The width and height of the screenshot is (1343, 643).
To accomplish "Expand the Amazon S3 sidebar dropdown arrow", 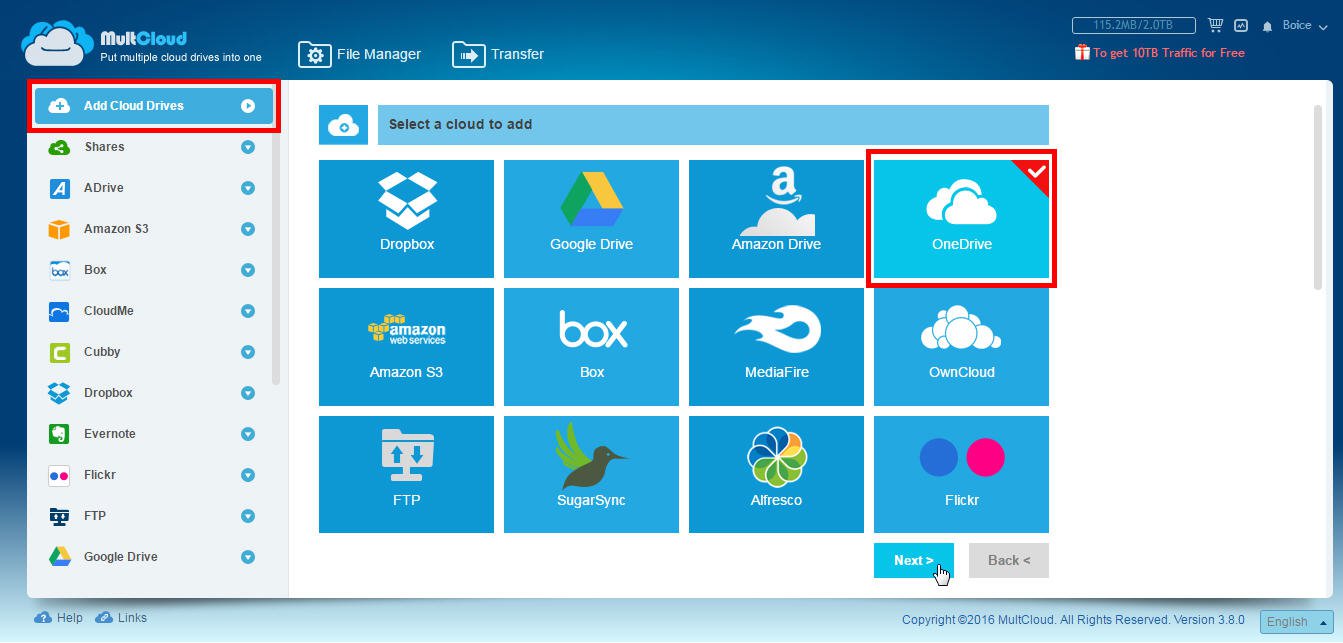I will coord(248,229).
